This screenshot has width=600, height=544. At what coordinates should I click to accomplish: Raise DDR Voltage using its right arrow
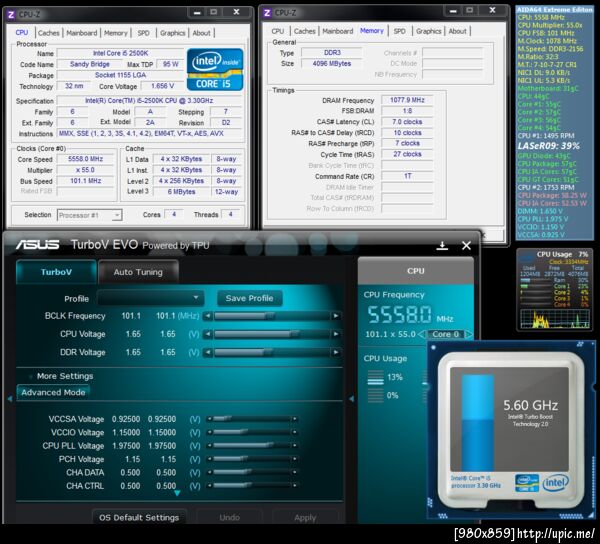point(336,352)
